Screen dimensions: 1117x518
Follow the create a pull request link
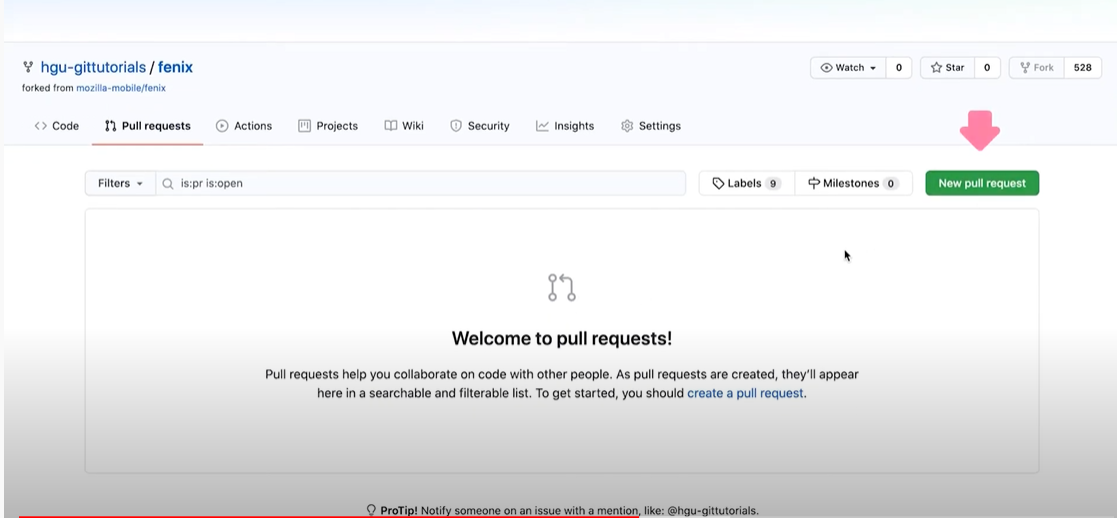[x=745, y=393]
